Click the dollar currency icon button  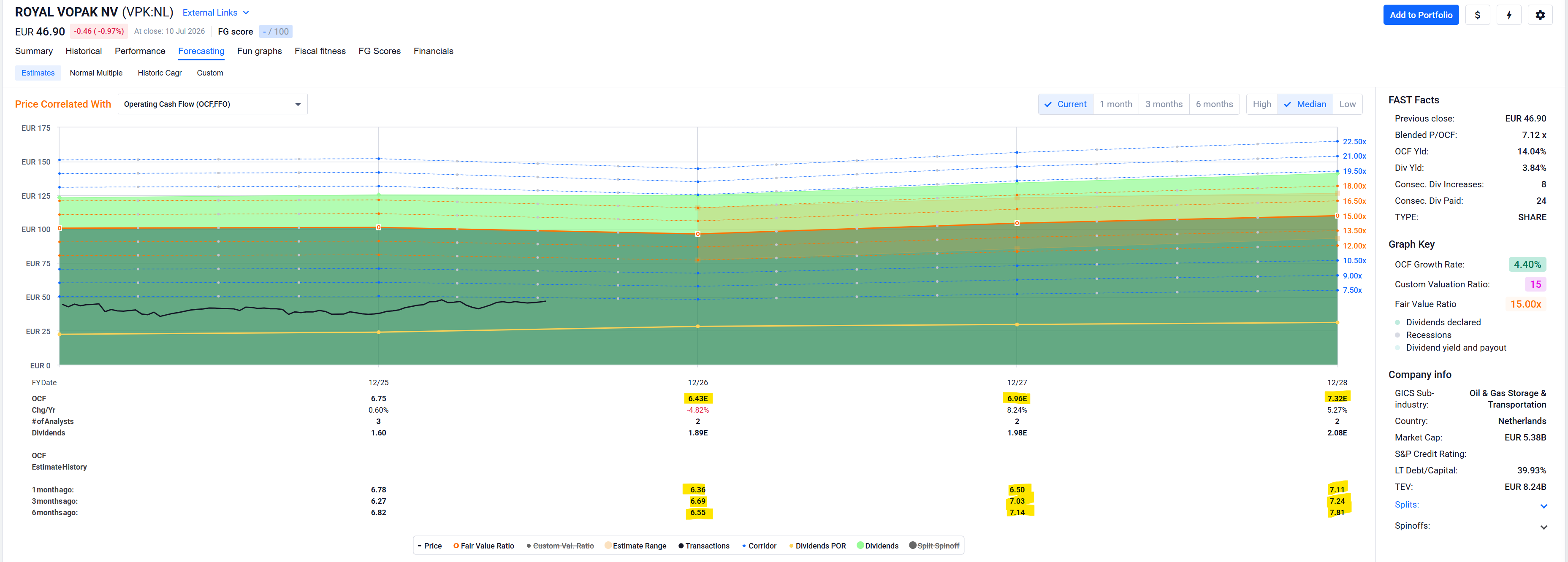tap(1477, 15)
